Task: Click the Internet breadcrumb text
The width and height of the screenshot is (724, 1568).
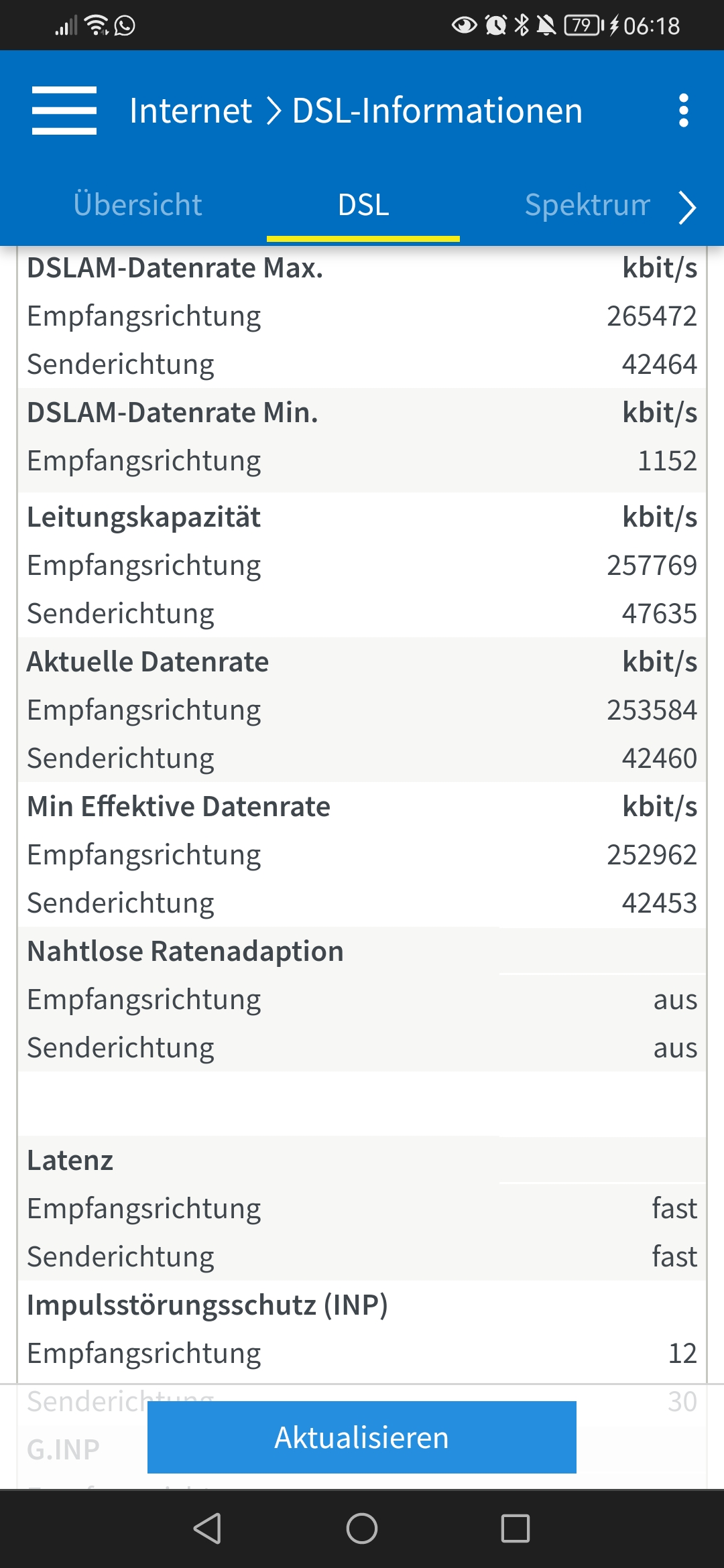Action: [x=191, y=111]
